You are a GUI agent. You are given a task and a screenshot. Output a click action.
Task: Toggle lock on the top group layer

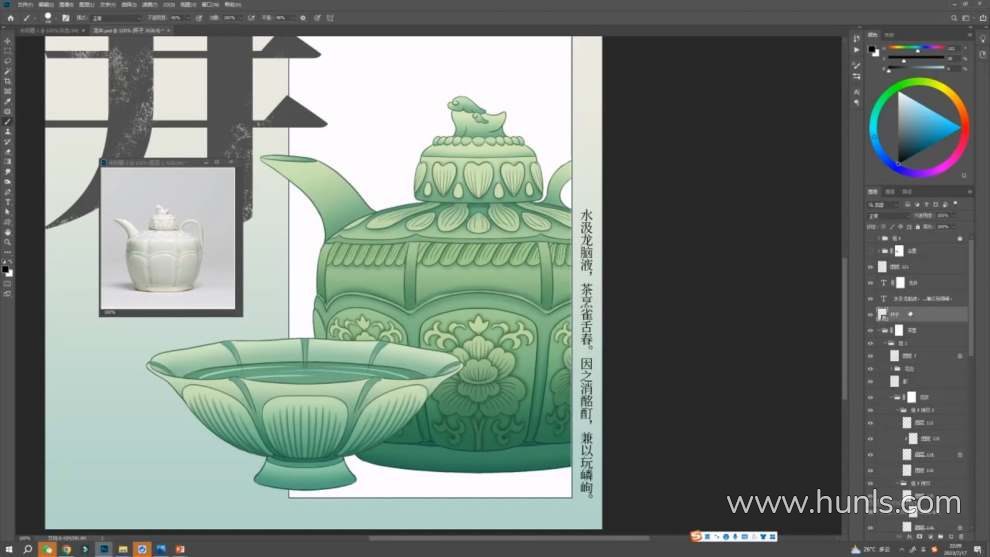[x=960, y=239]
